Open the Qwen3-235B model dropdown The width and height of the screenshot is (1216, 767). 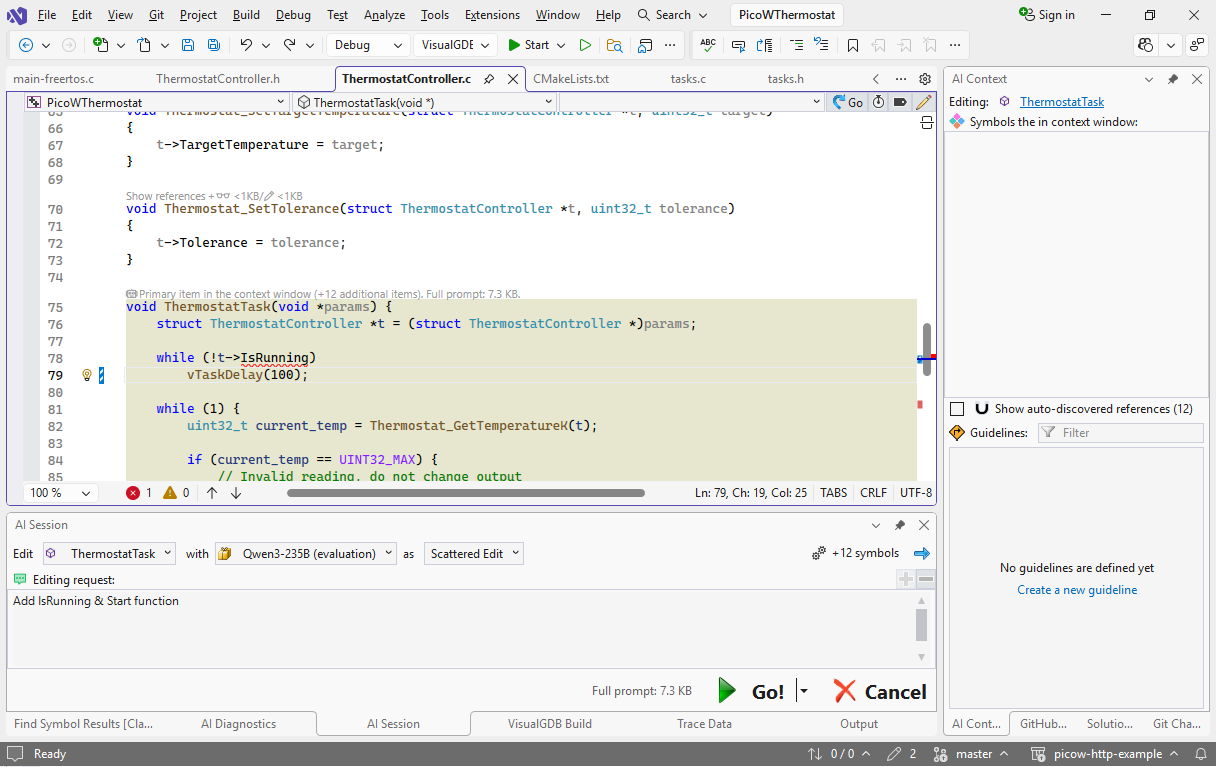coord(306,553)
